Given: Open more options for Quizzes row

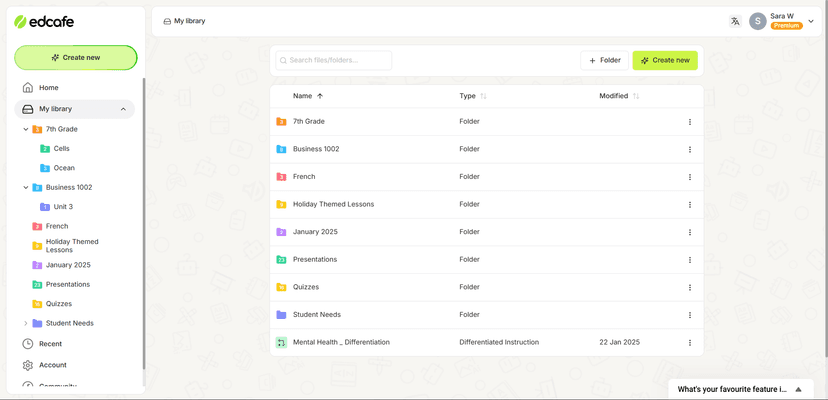Looking at the screenshot, I should click(x=690, y=287).
